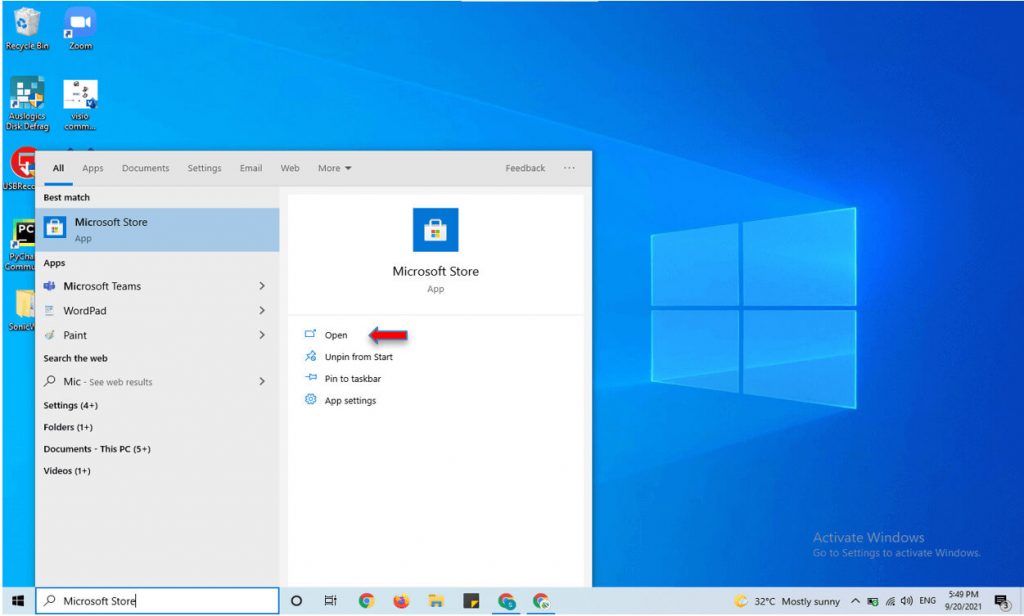Show hidden tray icons chevron
Screen dimensions: 1024x616
855,601
